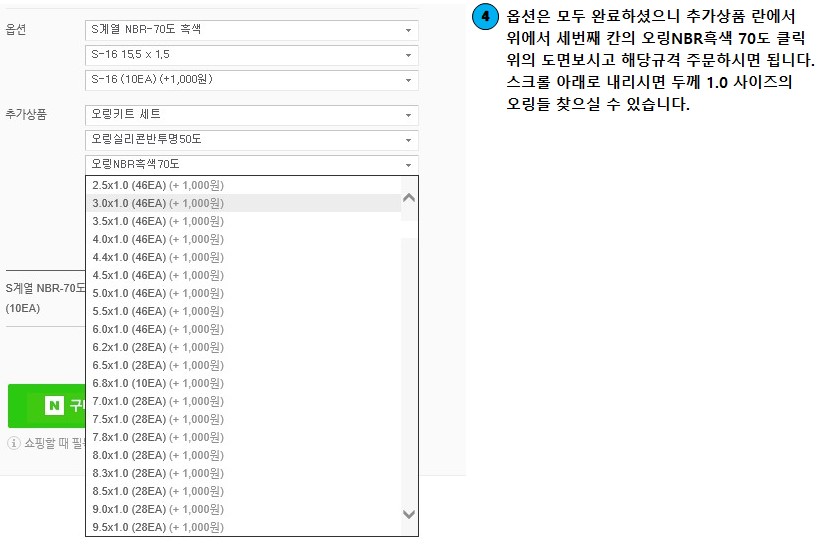Expand the S-16 15.5 x 1.5 size dropdown
The height and width of the screenshot is (544, 817).
coord(251,55)
